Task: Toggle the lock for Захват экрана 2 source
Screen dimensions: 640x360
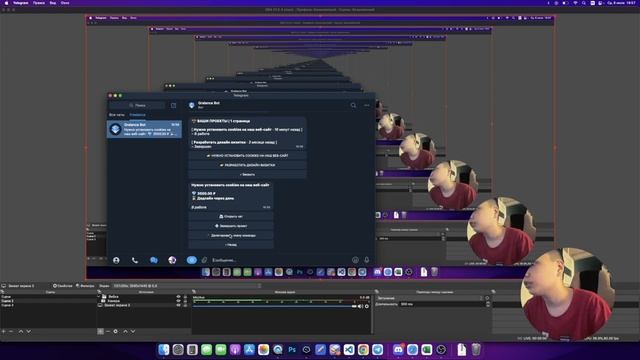Action: pyautogui.click(x=185, y=305)
